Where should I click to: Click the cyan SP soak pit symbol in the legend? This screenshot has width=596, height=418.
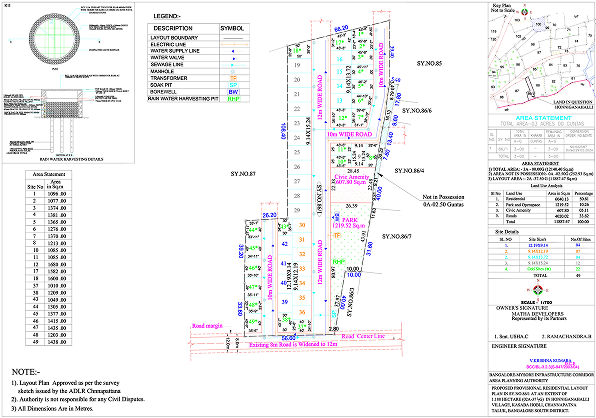pos(233,85)
